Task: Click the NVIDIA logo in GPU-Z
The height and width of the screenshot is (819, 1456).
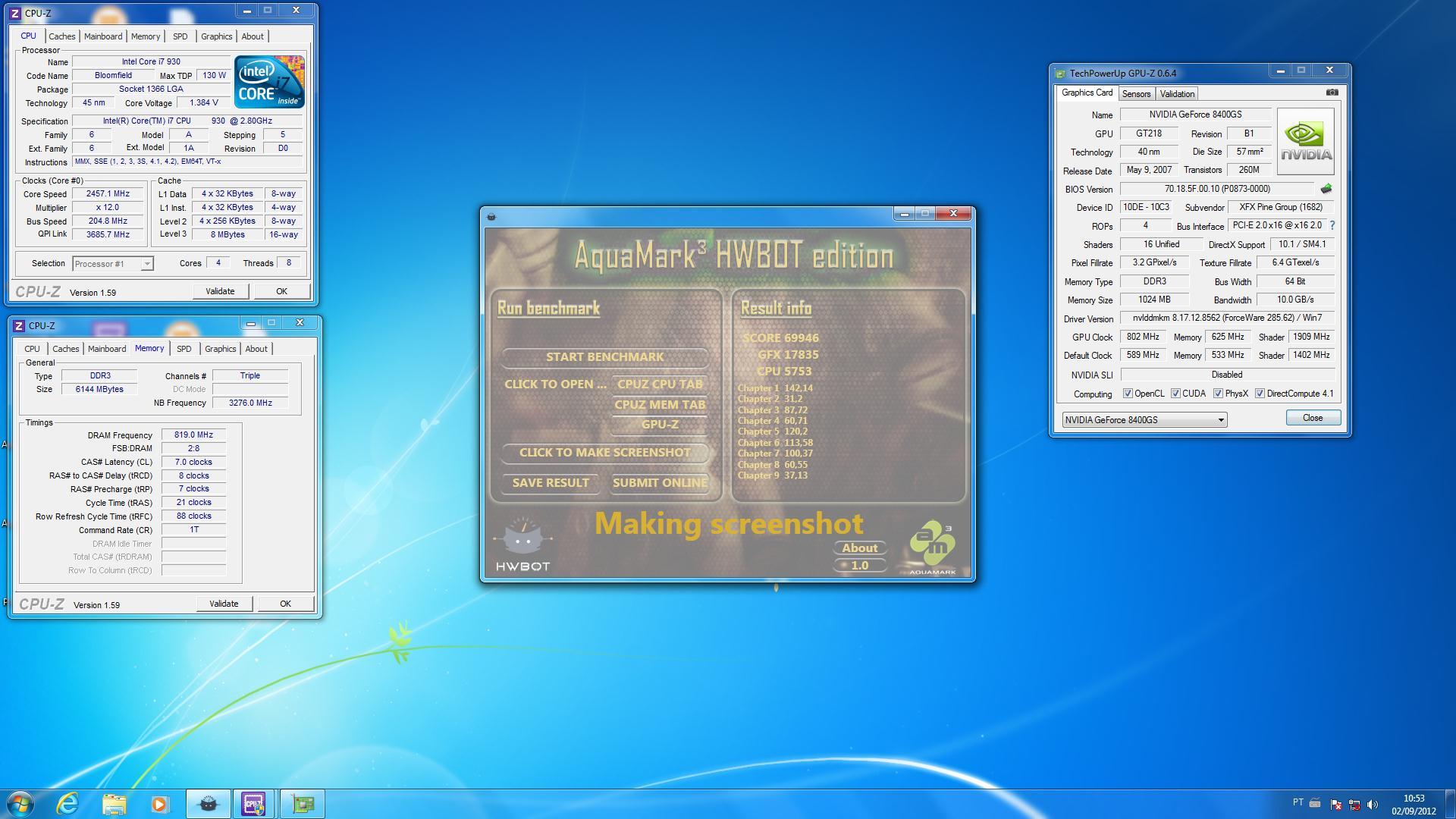Action: 1305,142
